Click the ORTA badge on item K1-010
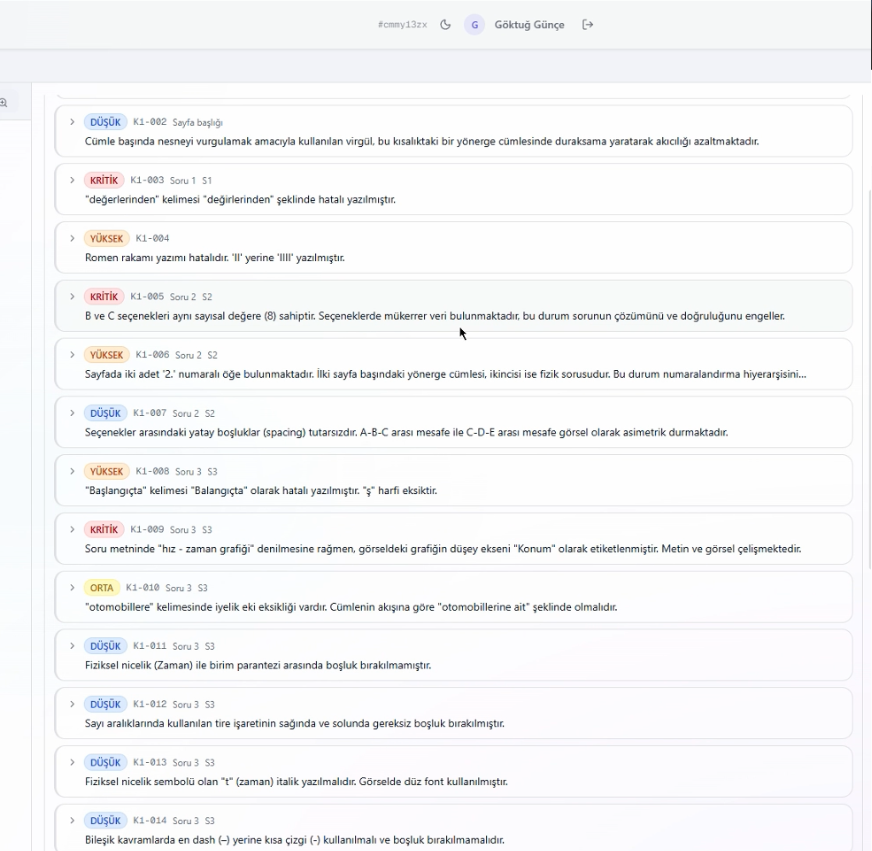 pyautogui.click(x=104, y=587)
